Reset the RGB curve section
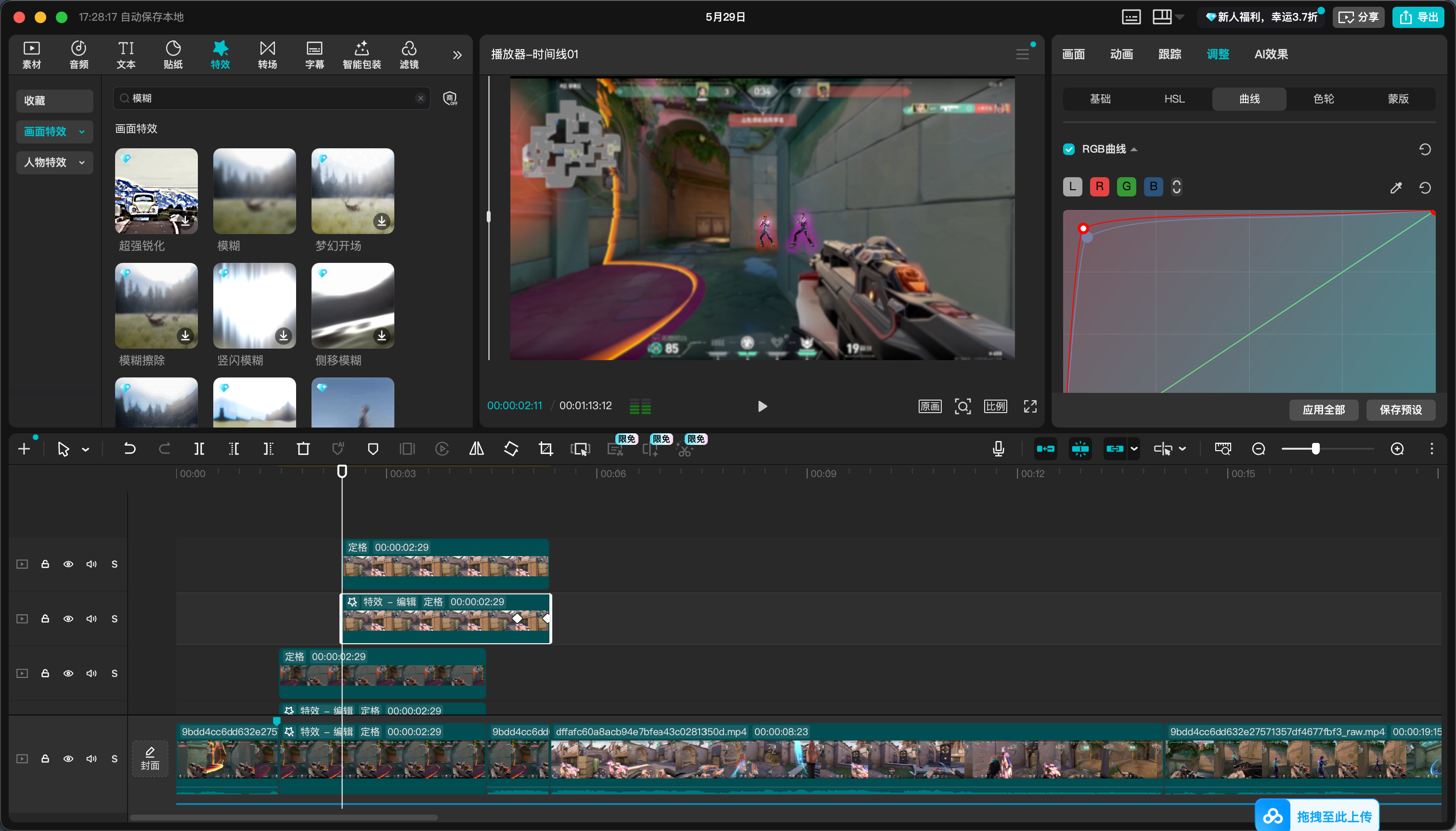Screen dimensions: 1456x831 click(x=1425, y=149)
